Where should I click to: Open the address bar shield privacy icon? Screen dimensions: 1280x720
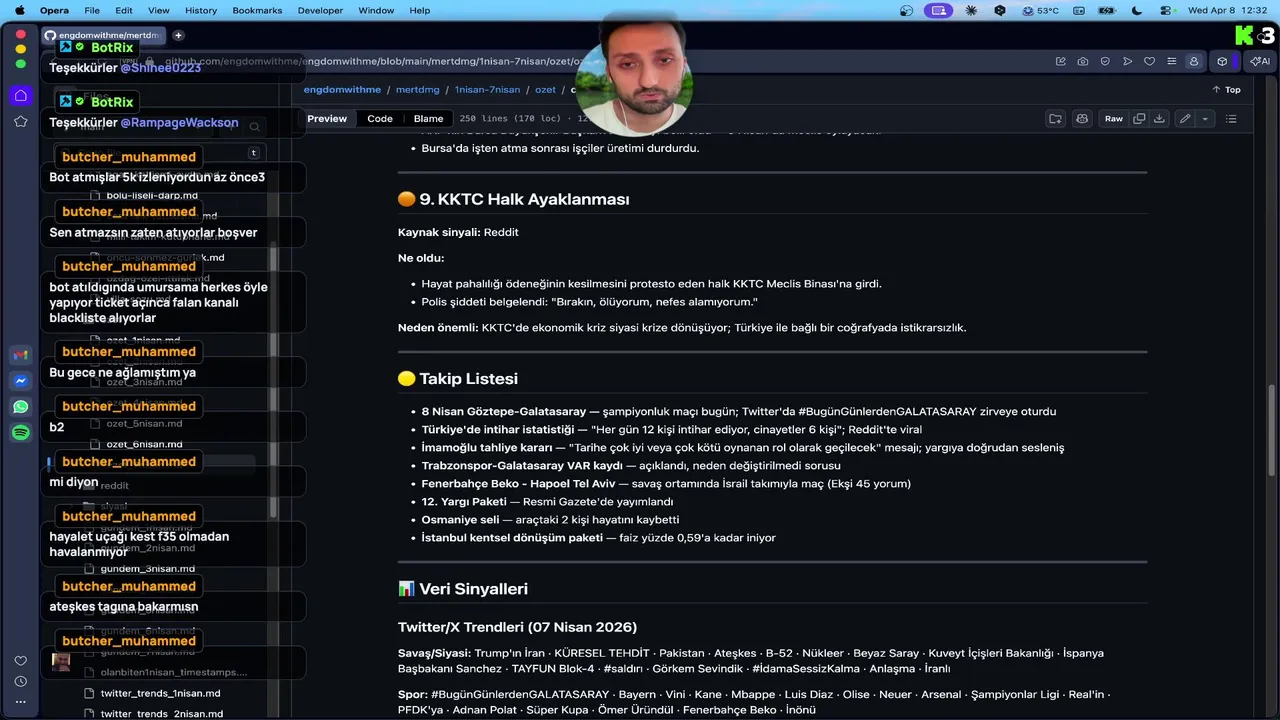(1105, 61)
